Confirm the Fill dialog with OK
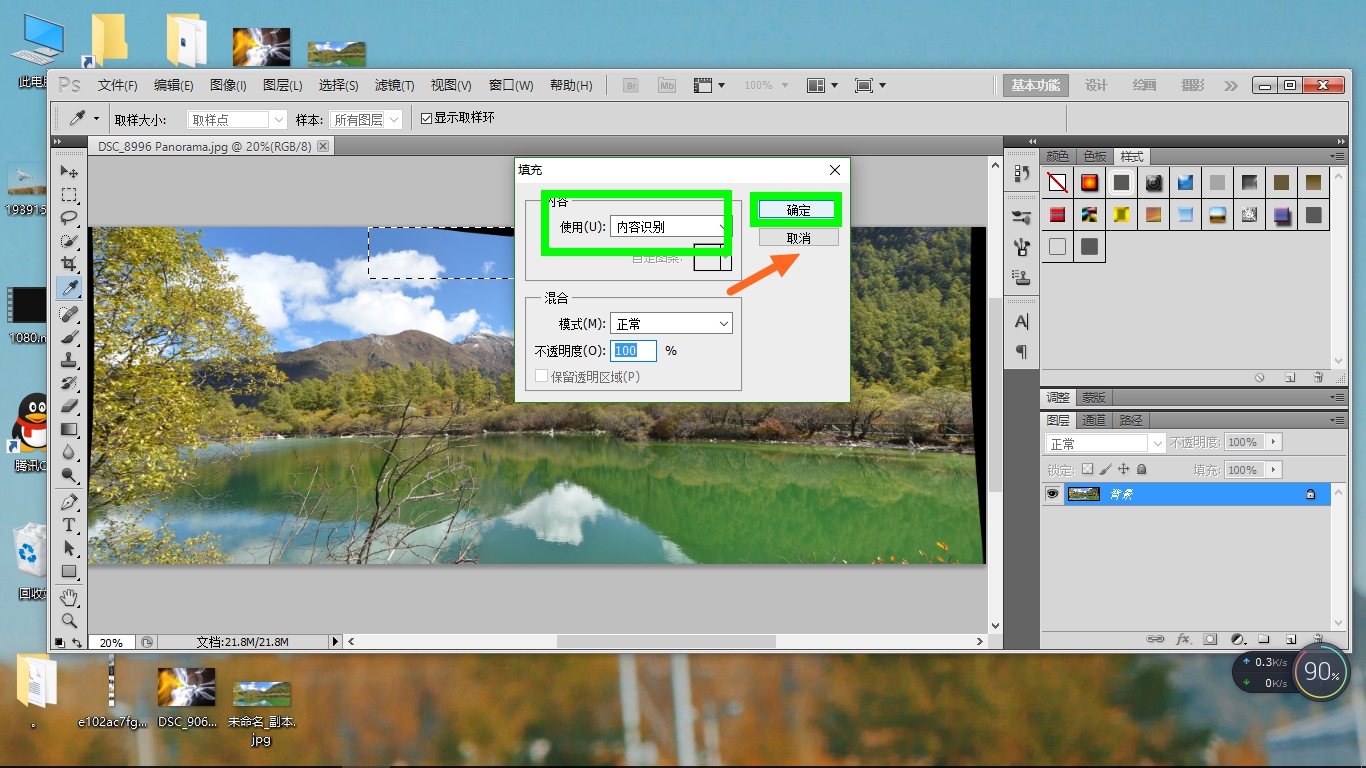 tap(798, 210)
